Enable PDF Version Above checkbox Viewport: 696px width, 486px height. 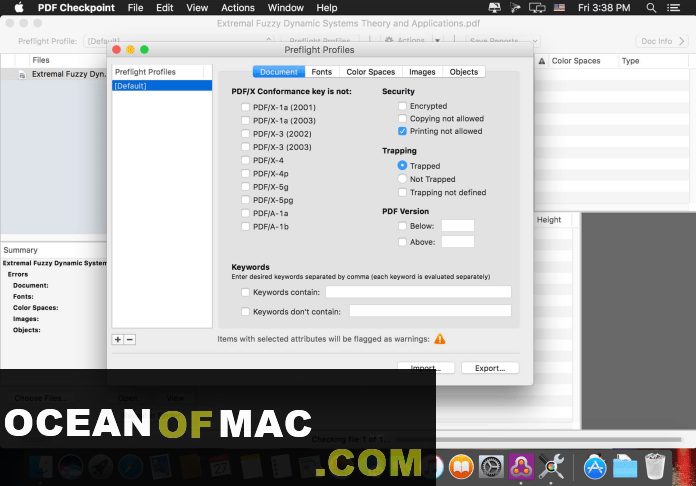click(402, 242)
